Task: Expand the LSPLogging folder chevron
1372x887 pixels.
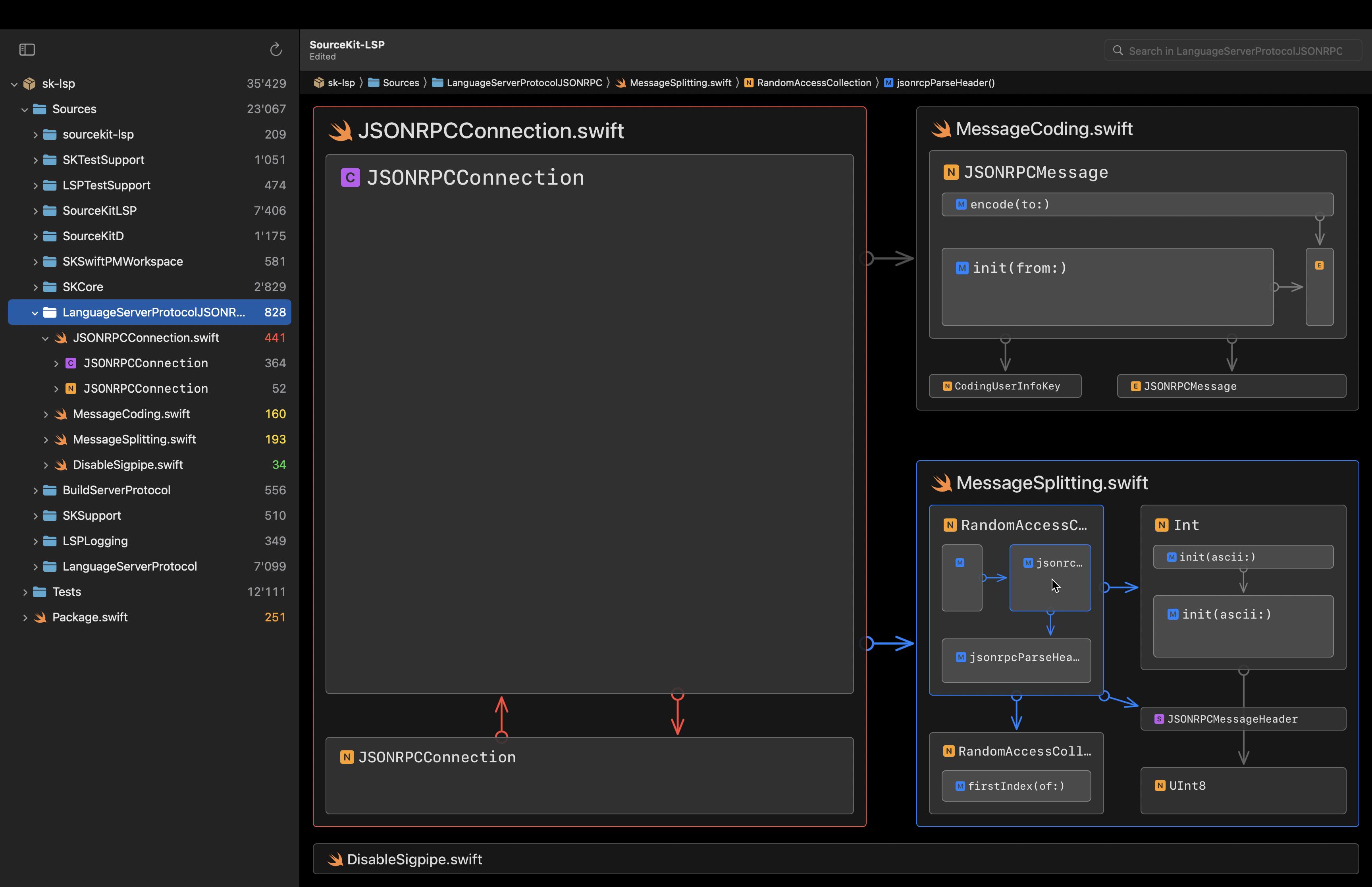Action: click(x=35, y=542)
